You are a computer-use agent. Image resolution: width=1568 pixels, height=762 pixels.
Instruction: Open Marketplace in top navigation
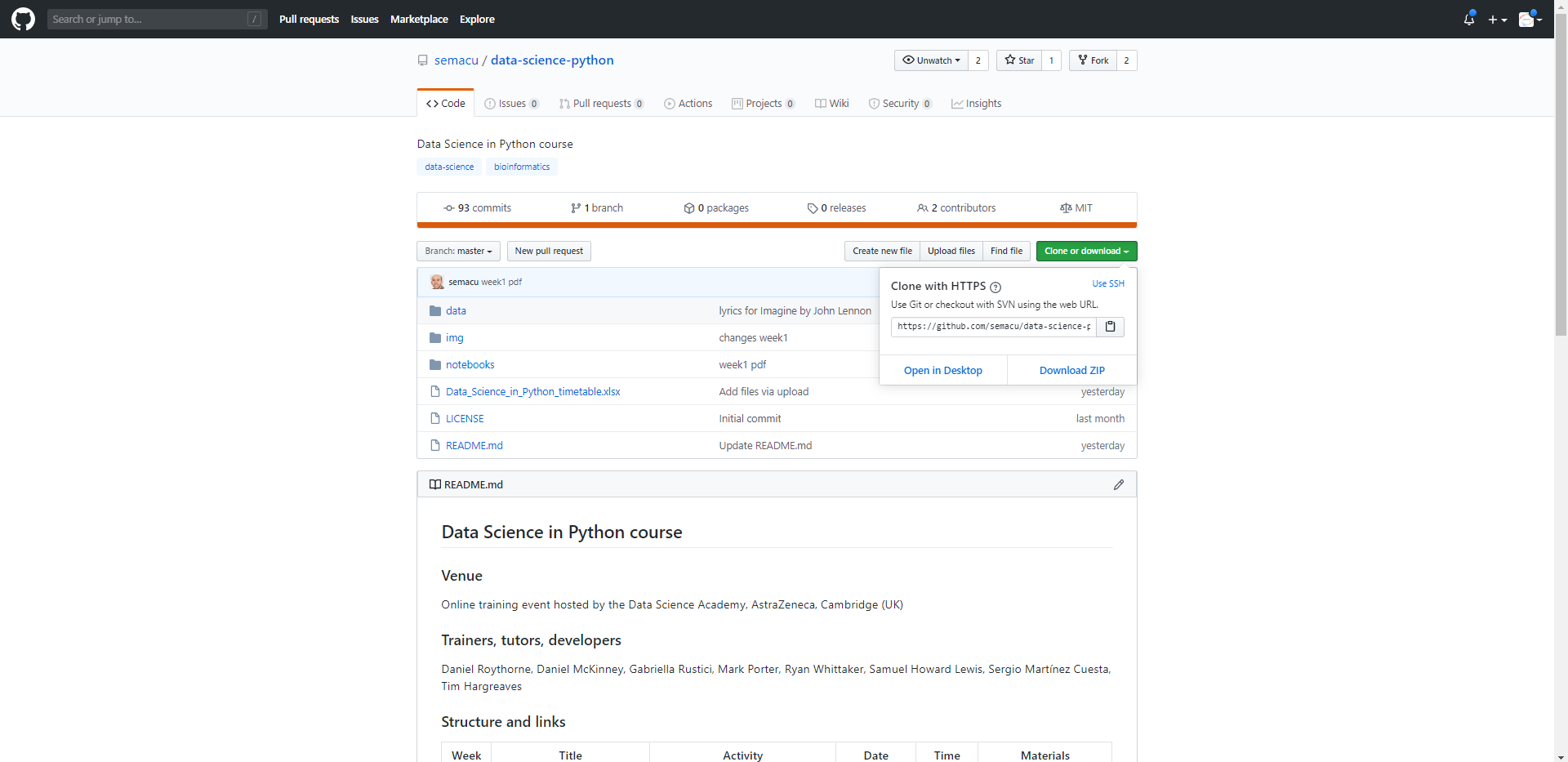click(419, 19)
